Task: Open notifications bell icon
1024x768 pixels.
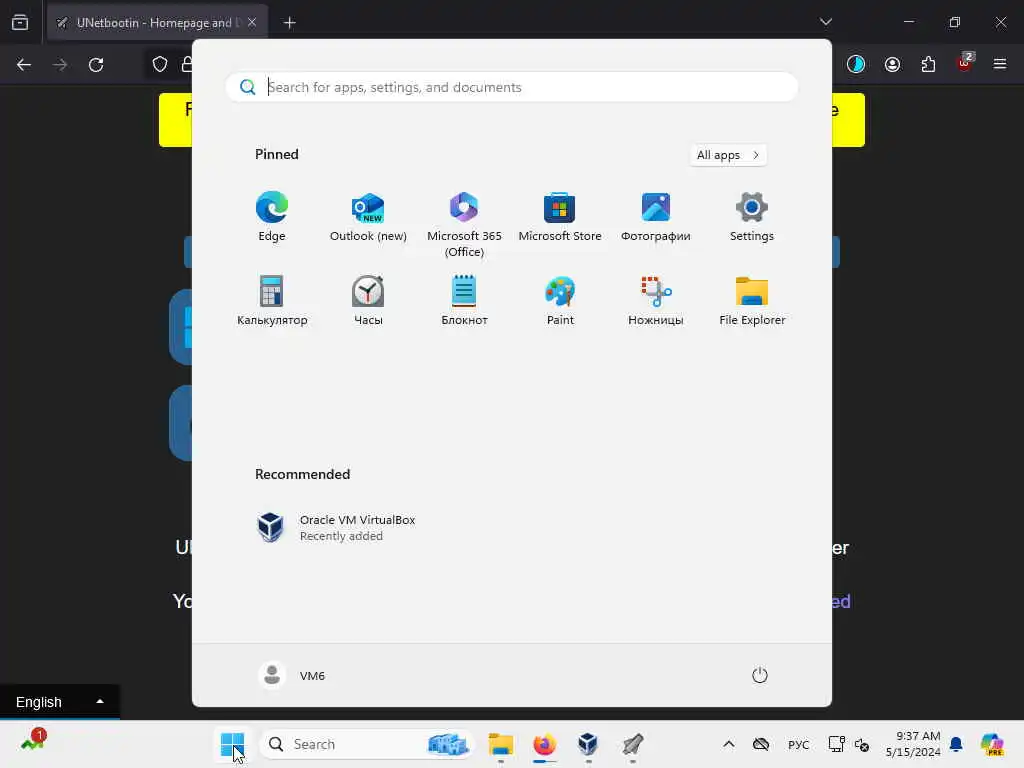Action: pyautogui.click(x=956, y=744)
